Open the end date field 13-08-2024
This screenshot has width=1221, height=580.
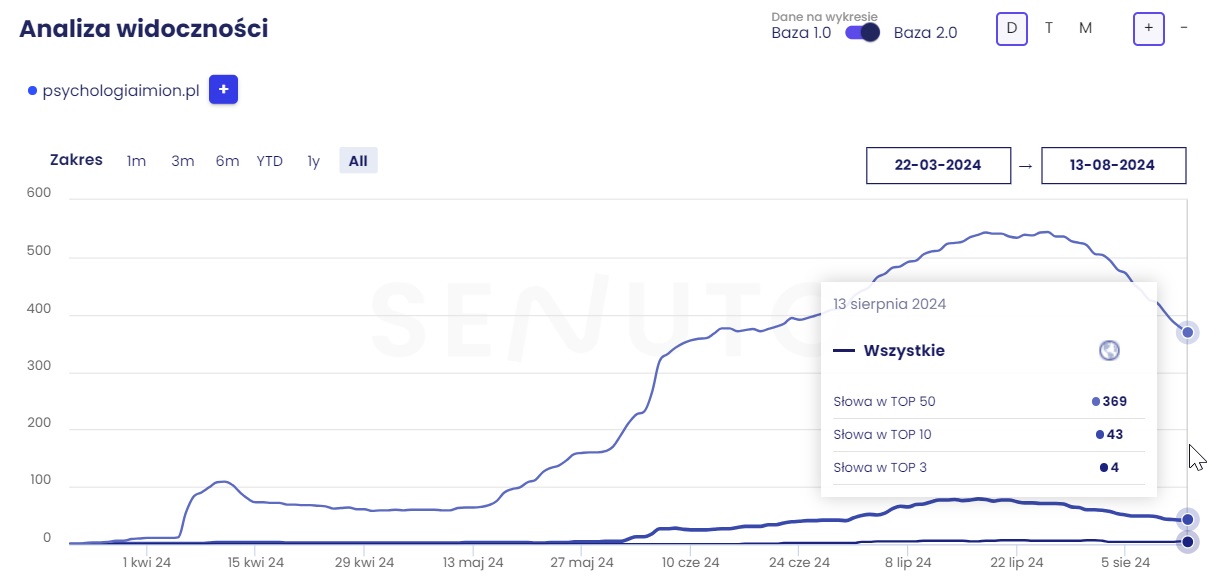tap(1113, 165)
